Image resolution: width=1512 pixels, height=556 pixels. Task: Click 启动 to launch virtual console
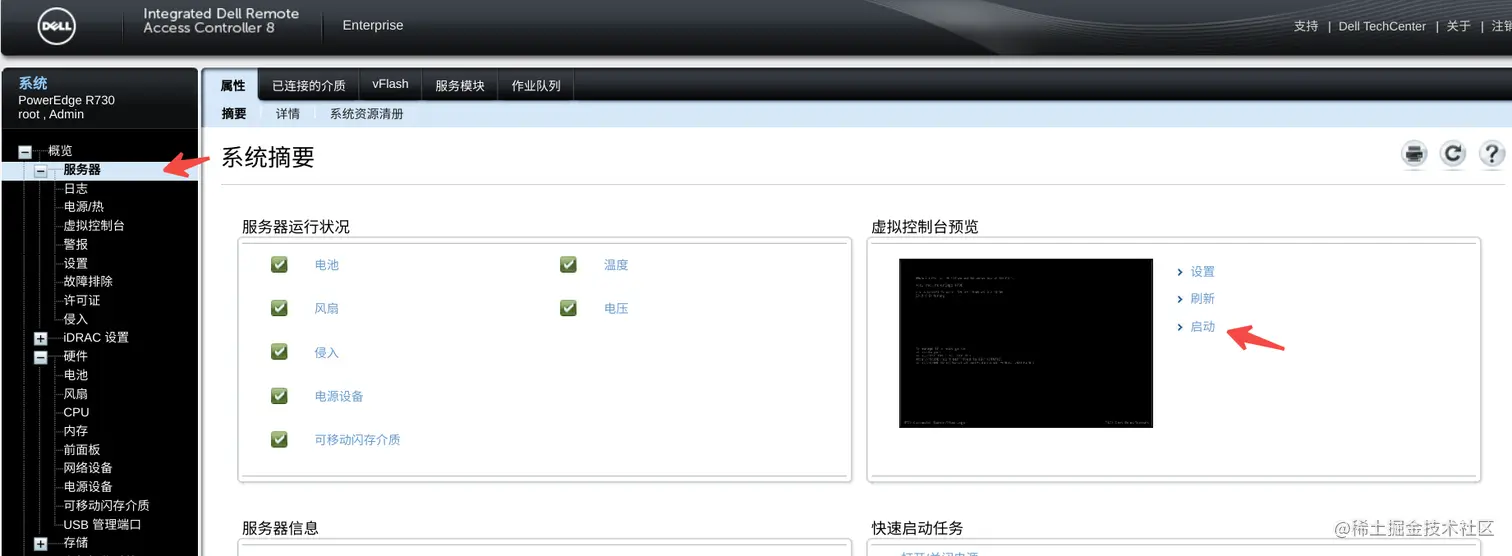1202,327
